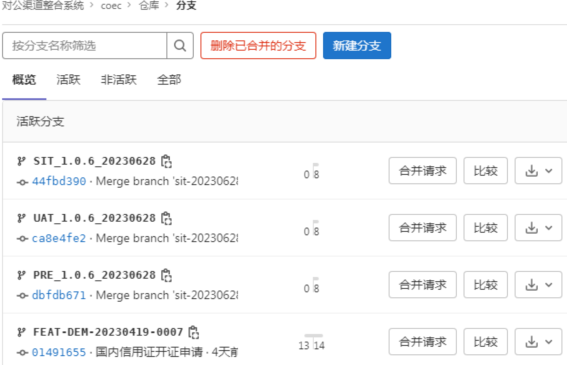The height and width of the screenshot is (367, 569).
Task: Click 合并请求 for UAT_1.0.6_20230628
Action: click(423, 228)
